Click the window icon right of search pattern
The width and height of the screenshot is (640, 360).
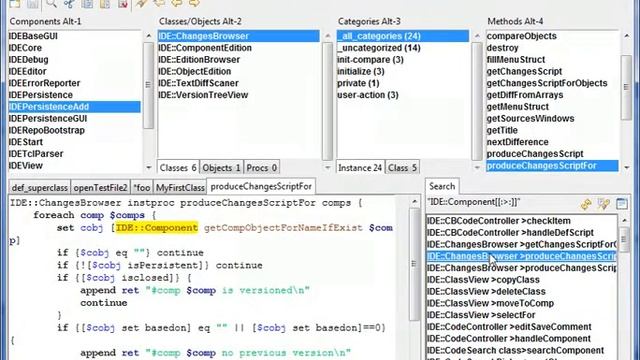622,203
